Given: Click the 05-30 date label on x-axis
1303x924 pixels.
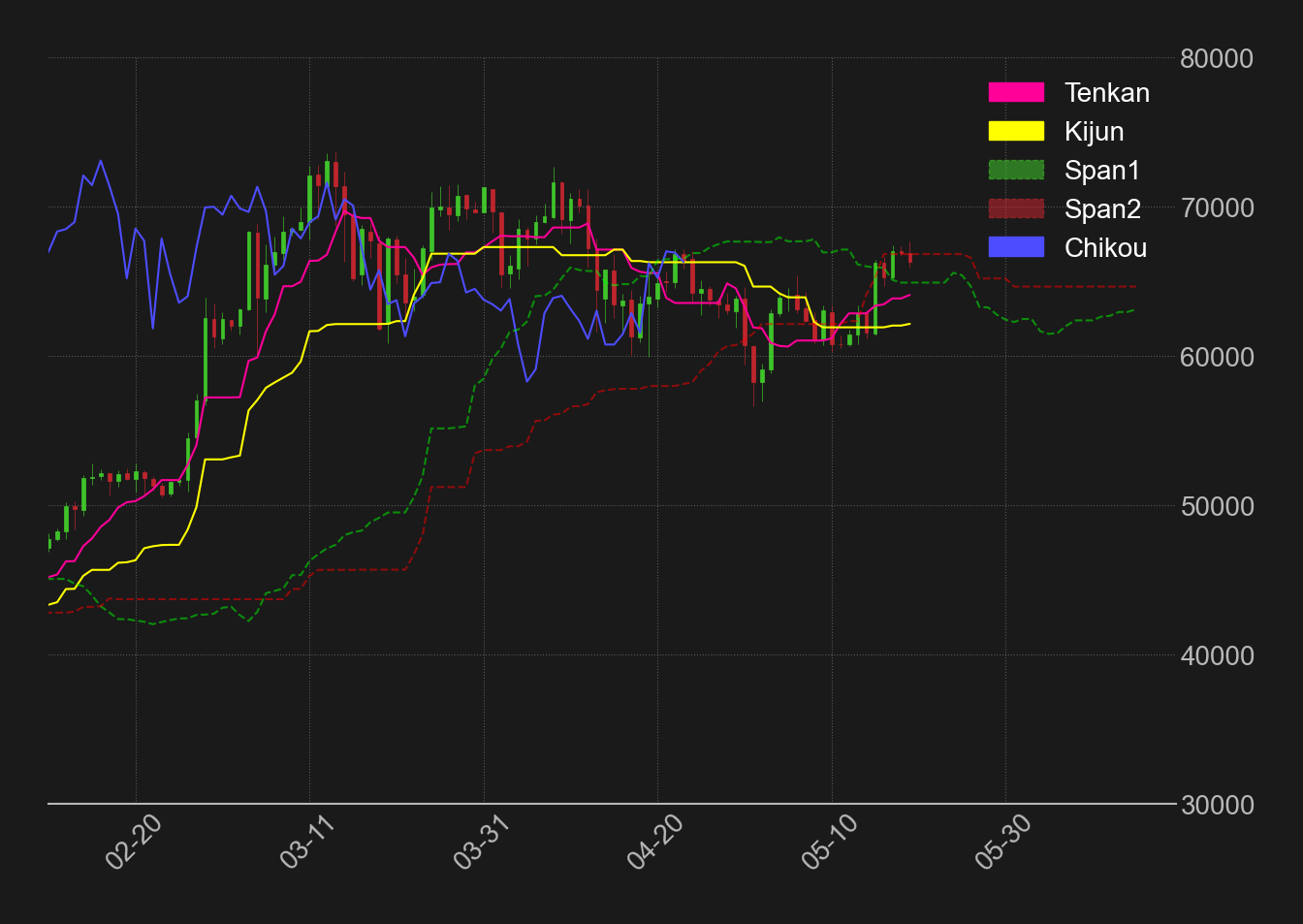Looking at the screenshot, I should click(x=1003, y=842).
